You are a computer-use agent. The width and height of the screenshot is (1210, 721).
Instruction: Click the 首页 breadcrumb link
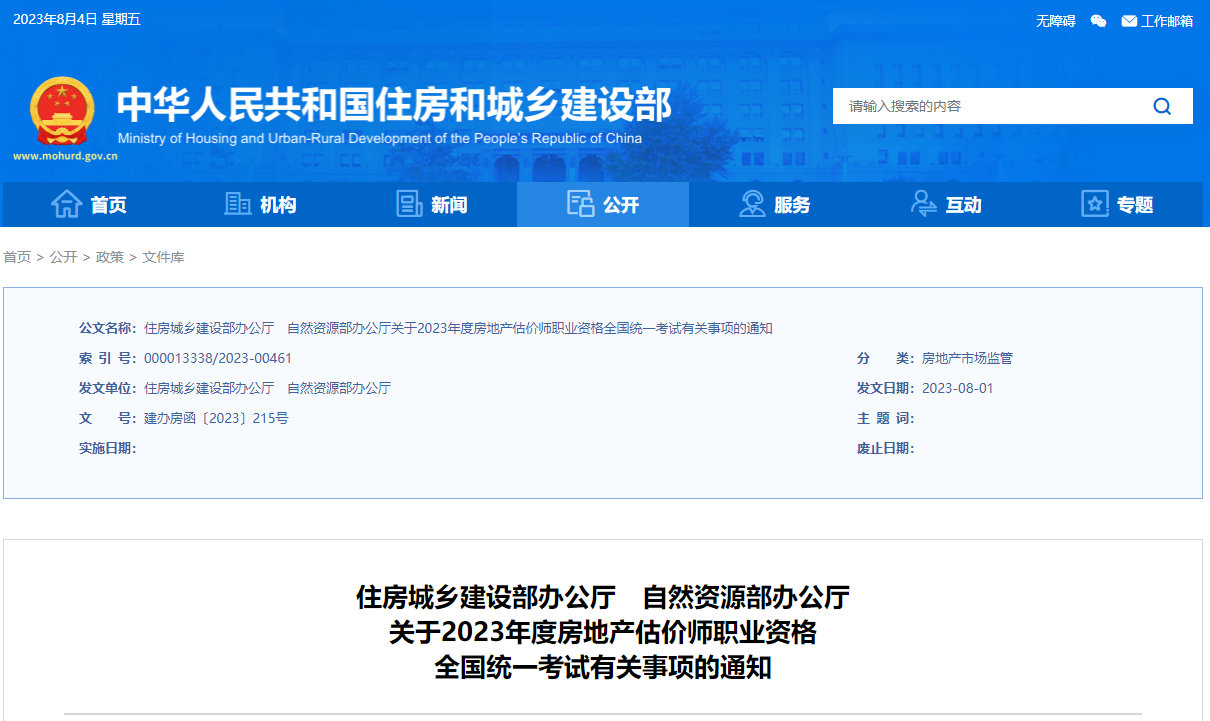click(16, 257)
